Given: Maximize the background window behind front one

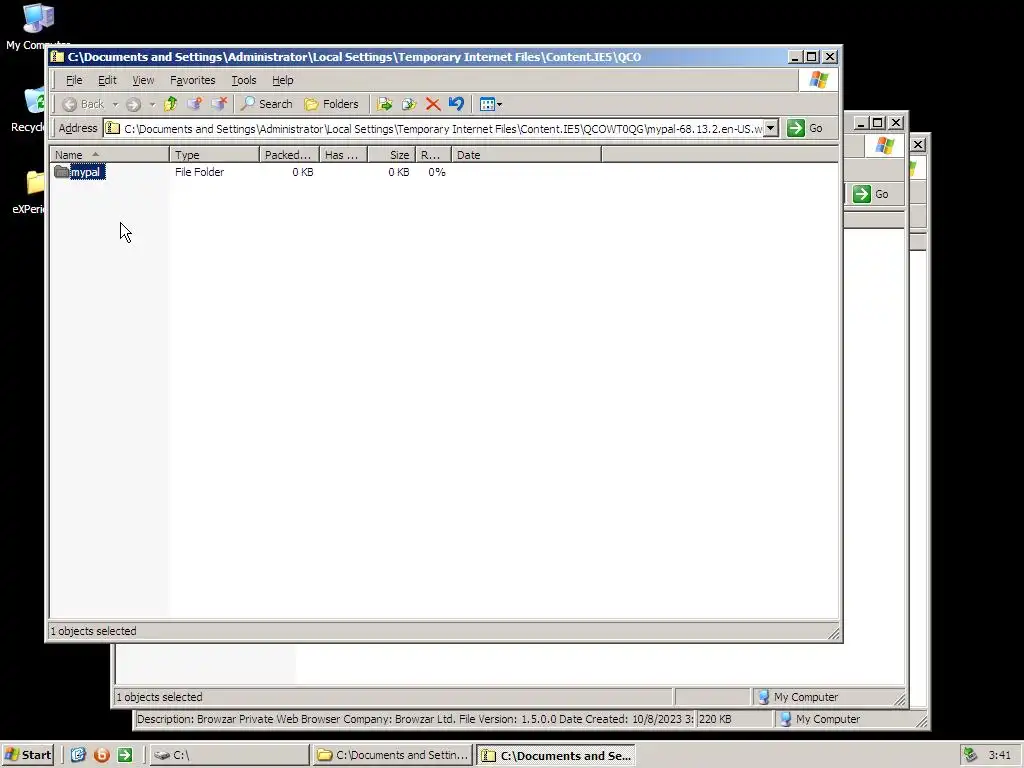Looking at the screenshot, I should click(x=878, y=122).
